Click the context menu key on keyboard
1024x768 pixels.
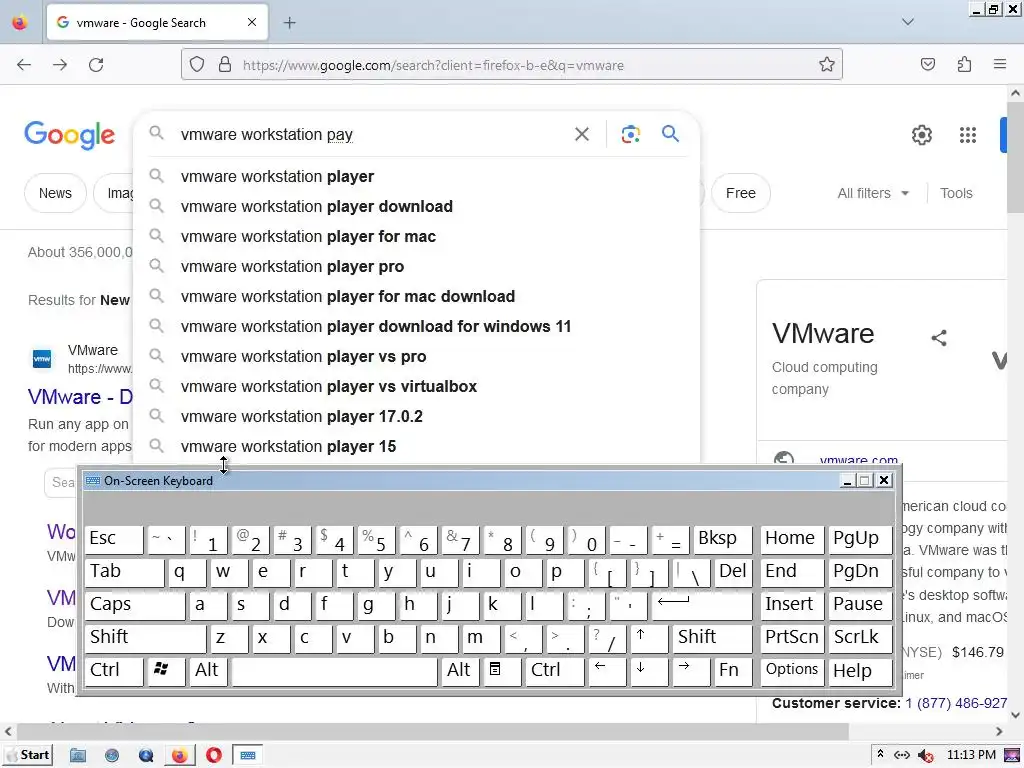tap(502, 671)
